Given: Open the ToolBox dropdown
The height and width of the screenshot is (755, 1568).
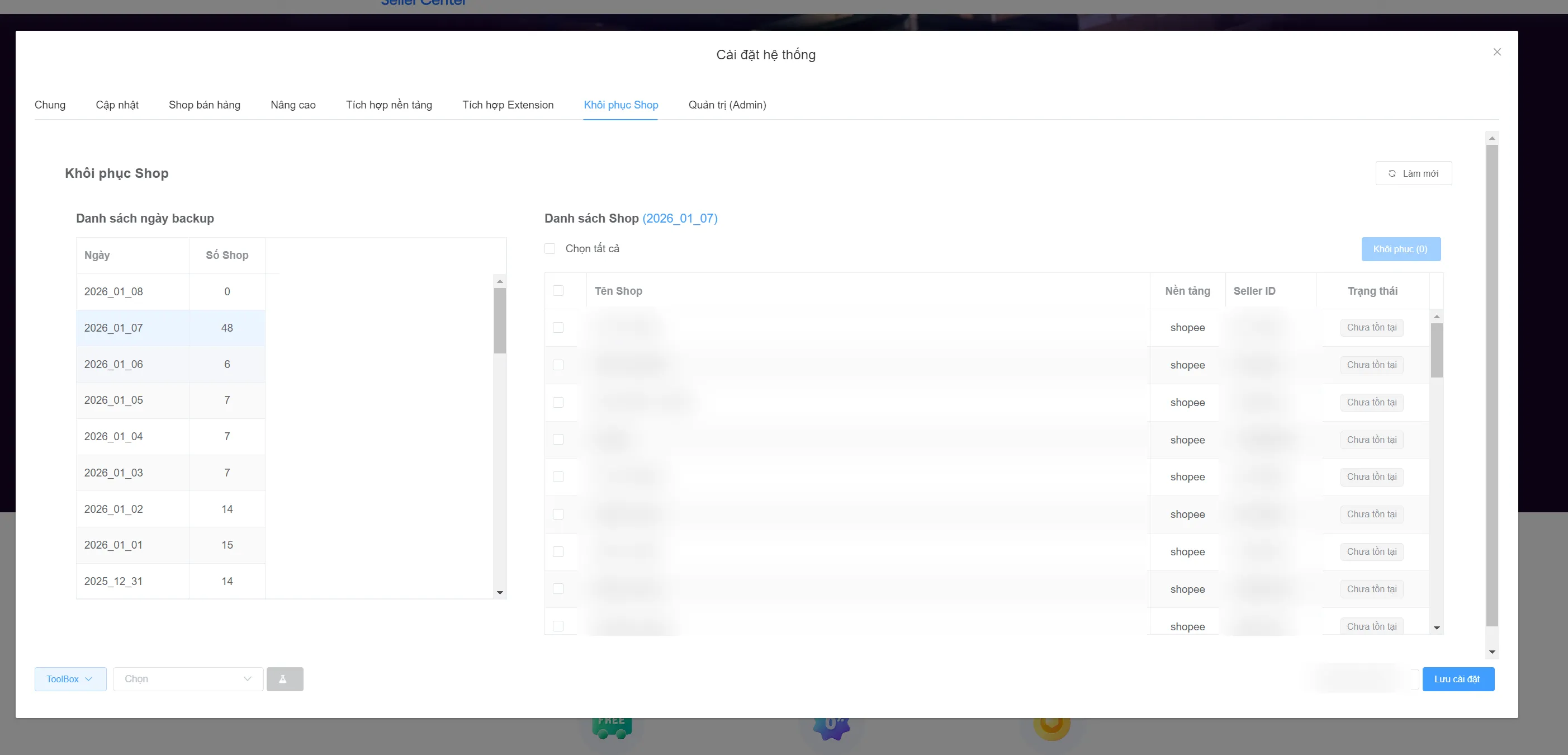Looking at the screenshot, I should [x=70, y=679].
